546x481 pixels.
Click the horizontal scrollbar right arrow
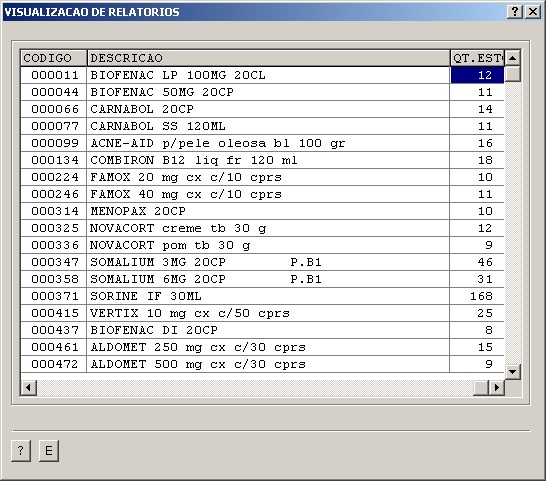coord(497,387)
